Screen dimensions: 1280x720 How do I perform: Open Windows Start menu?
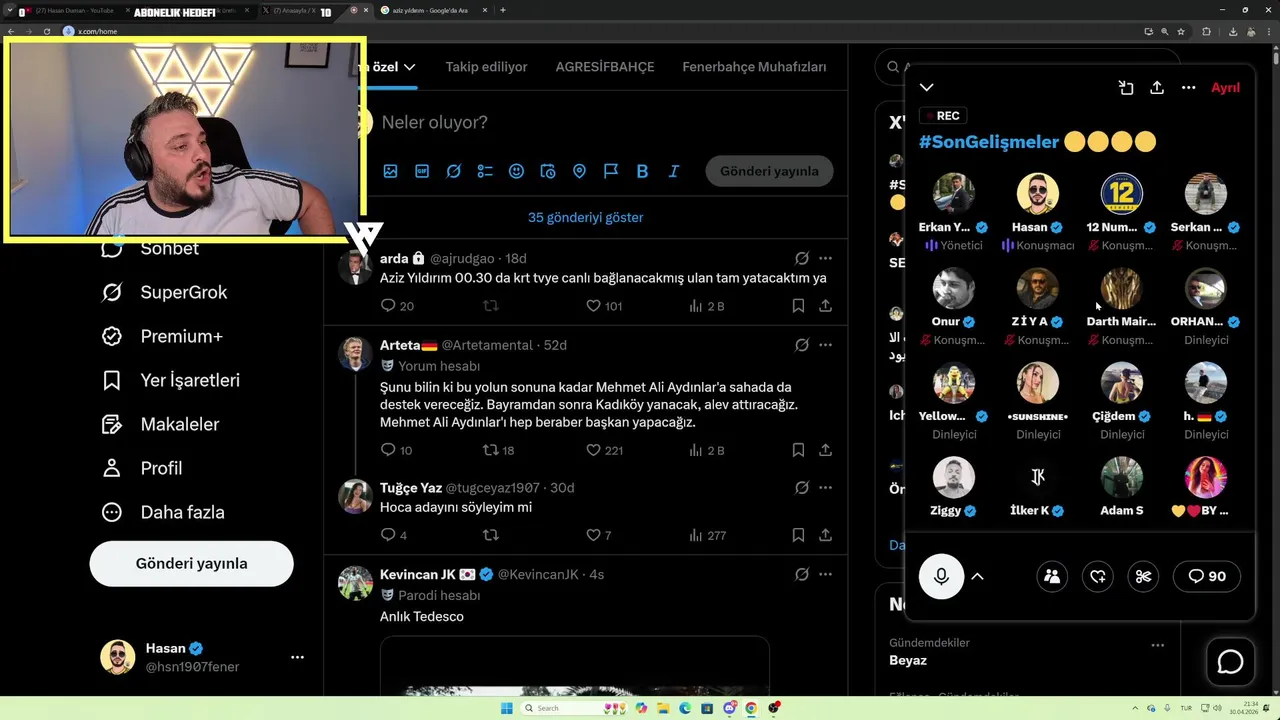[506, 708]
